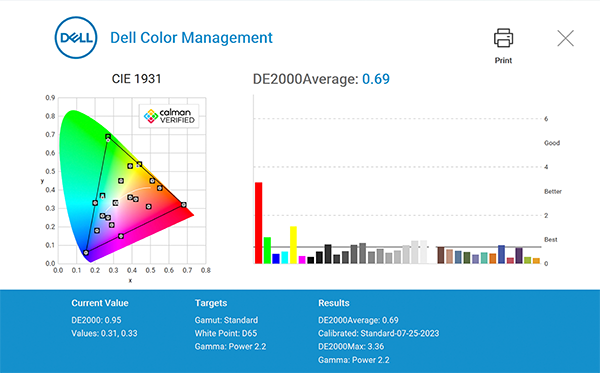This screenshot has width=600, height=373.
Task: Select the bright green bar
Action: click(267, 251)
